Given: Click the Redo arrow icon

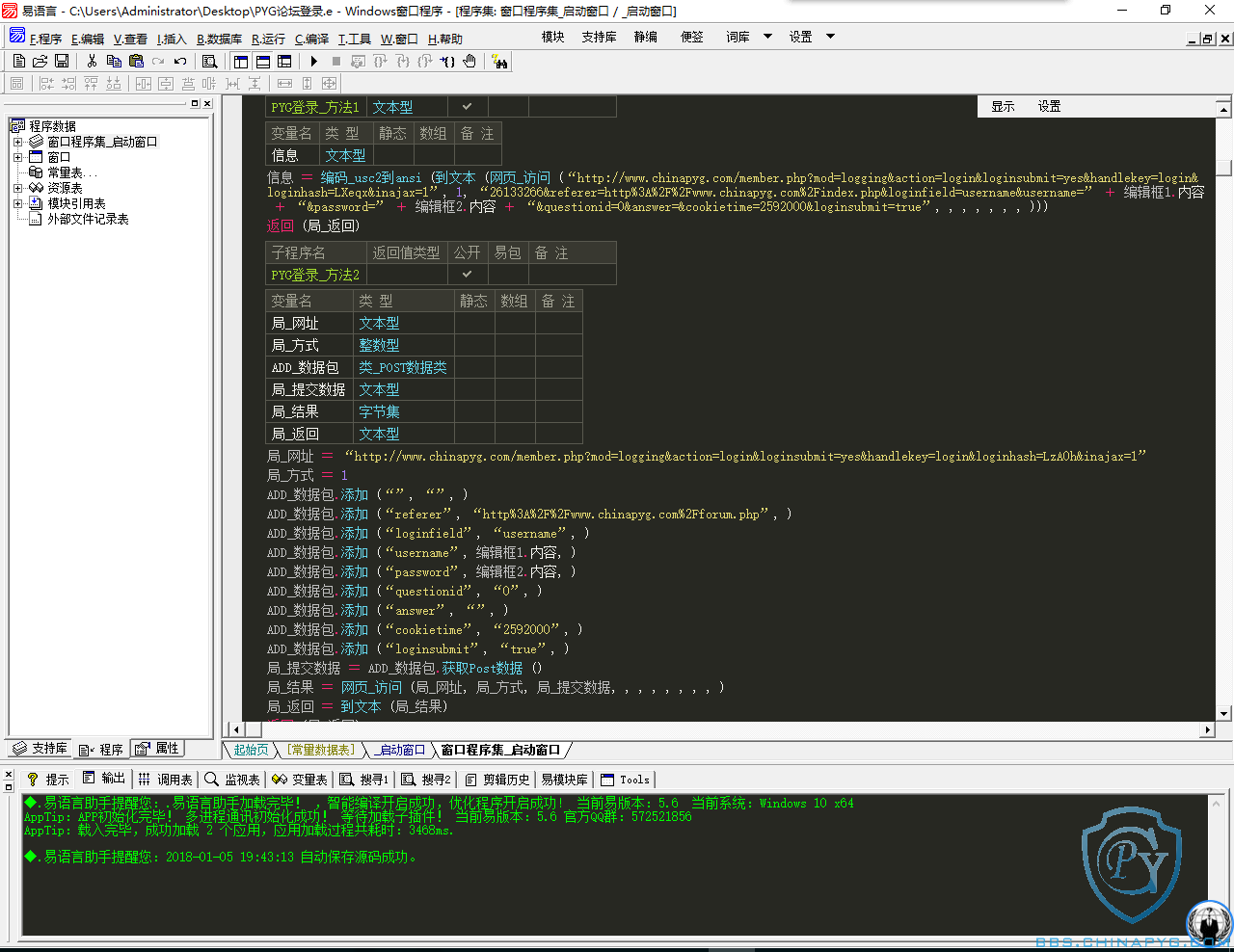Looking at the screenshot, I should [x=158, y=61].
